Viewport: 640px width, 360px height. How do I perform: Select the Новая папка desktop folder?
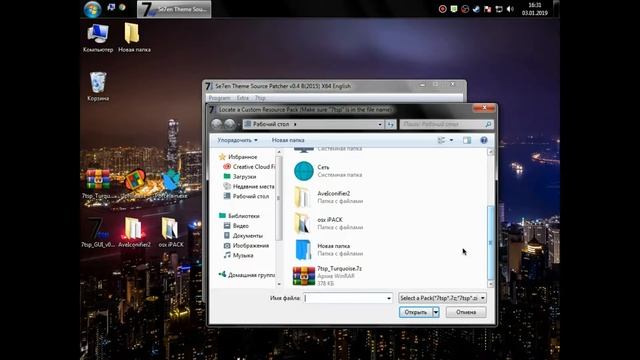tap(134, 38)
